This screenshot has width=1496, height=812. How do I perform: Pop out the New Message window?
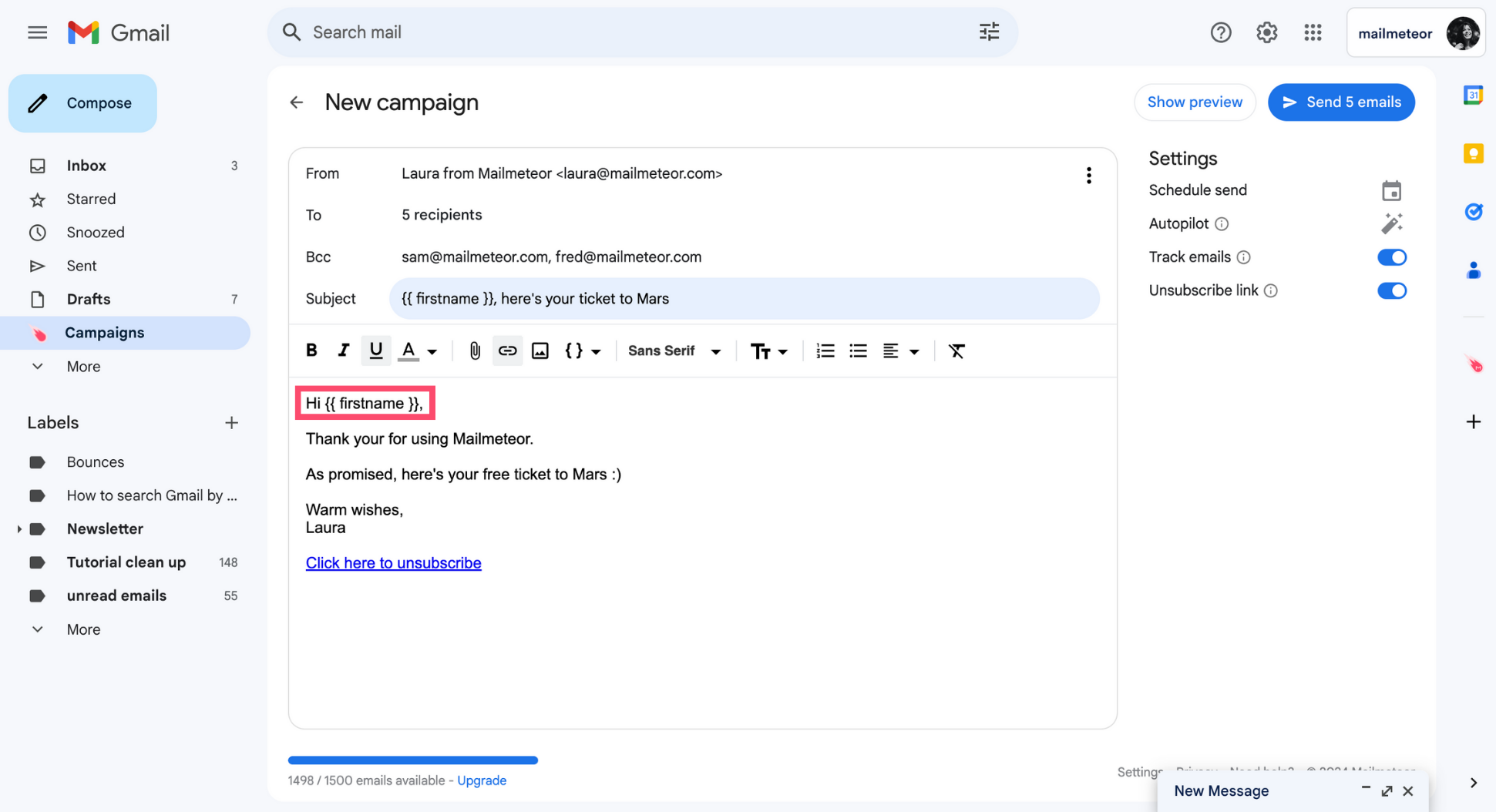click(x=1387, y=791)
